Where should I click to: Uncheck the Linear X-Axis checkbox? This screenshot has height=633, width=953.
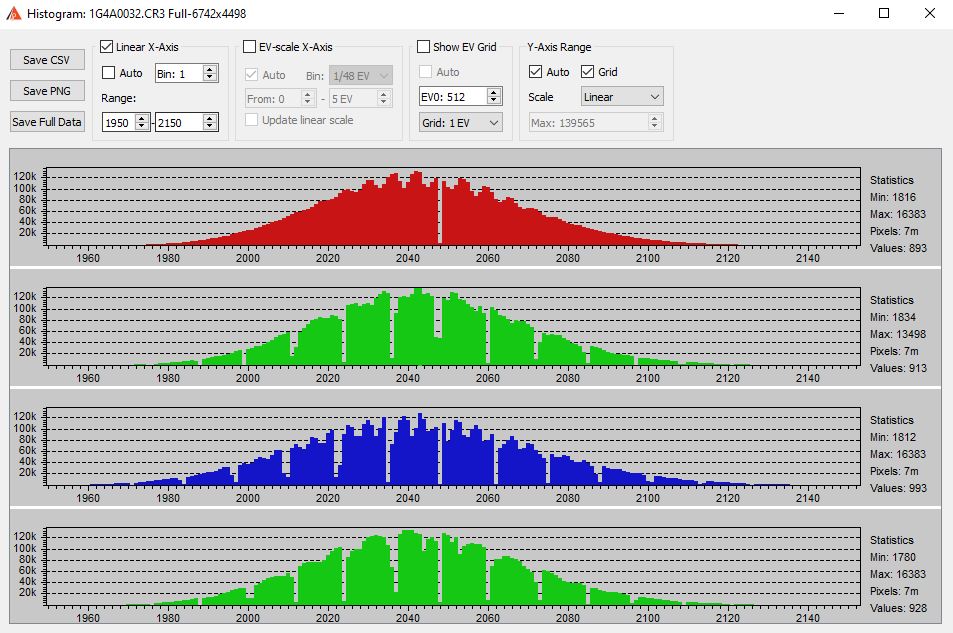[x=107, y=47]
